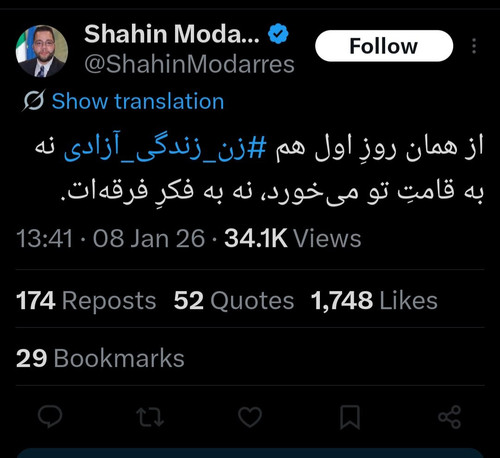Open the 29 Bookmarks count
Screen dimensions: 500x458
pyautogui.click(x=100, y=358)
